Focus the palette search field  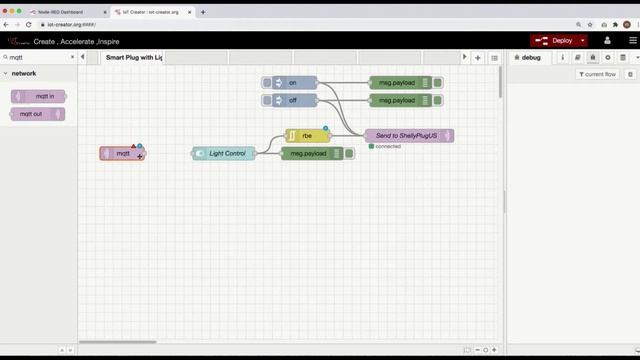(x=39, y=58)
